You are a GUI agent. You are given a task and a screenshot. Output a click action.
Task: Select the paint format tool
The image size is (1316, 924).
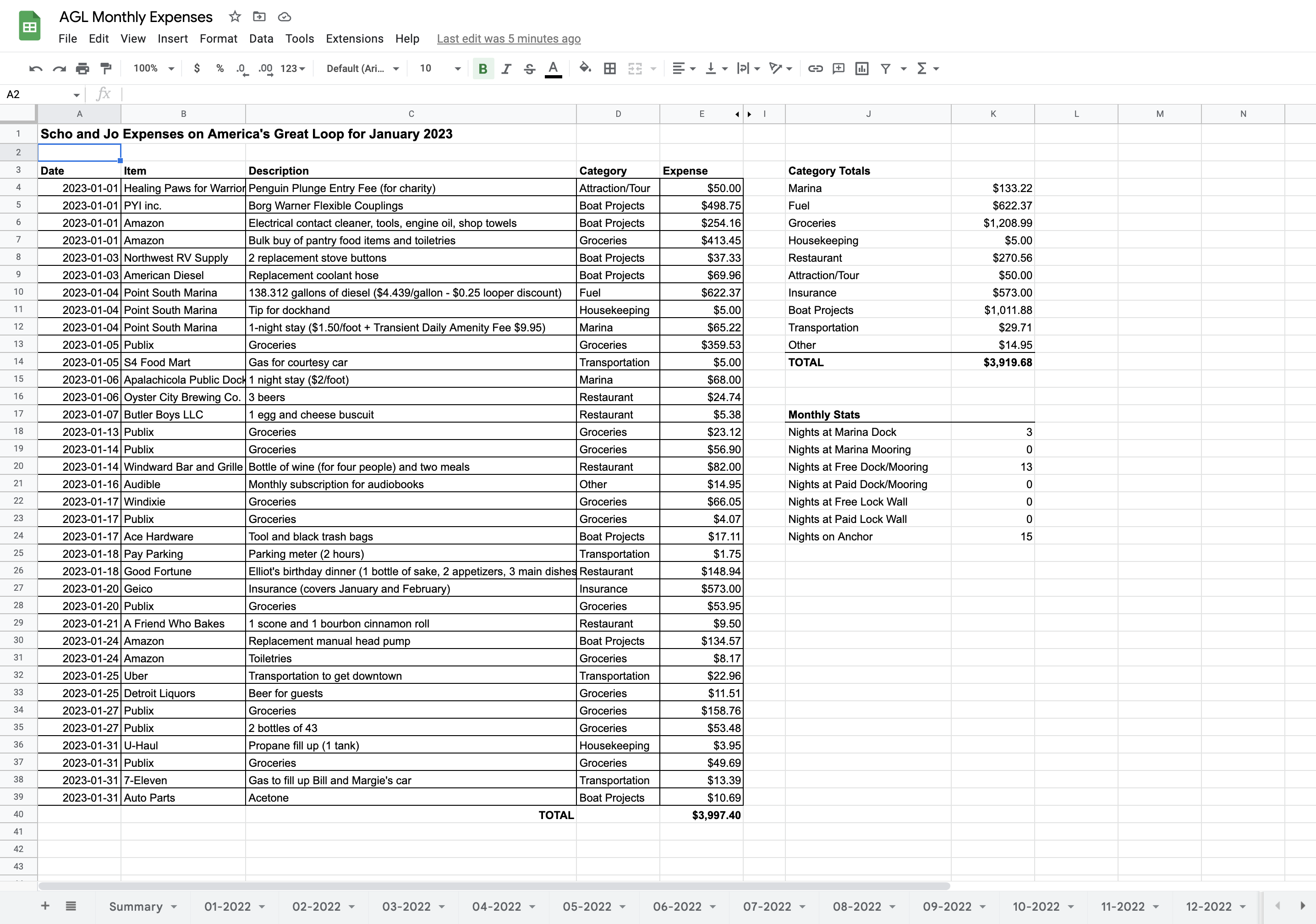coord(106,69)
